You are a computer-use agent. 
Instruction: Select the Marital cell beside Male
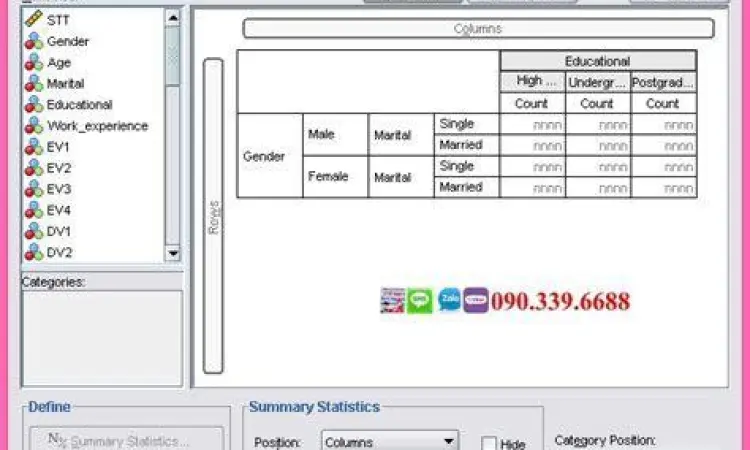point(401,135)
